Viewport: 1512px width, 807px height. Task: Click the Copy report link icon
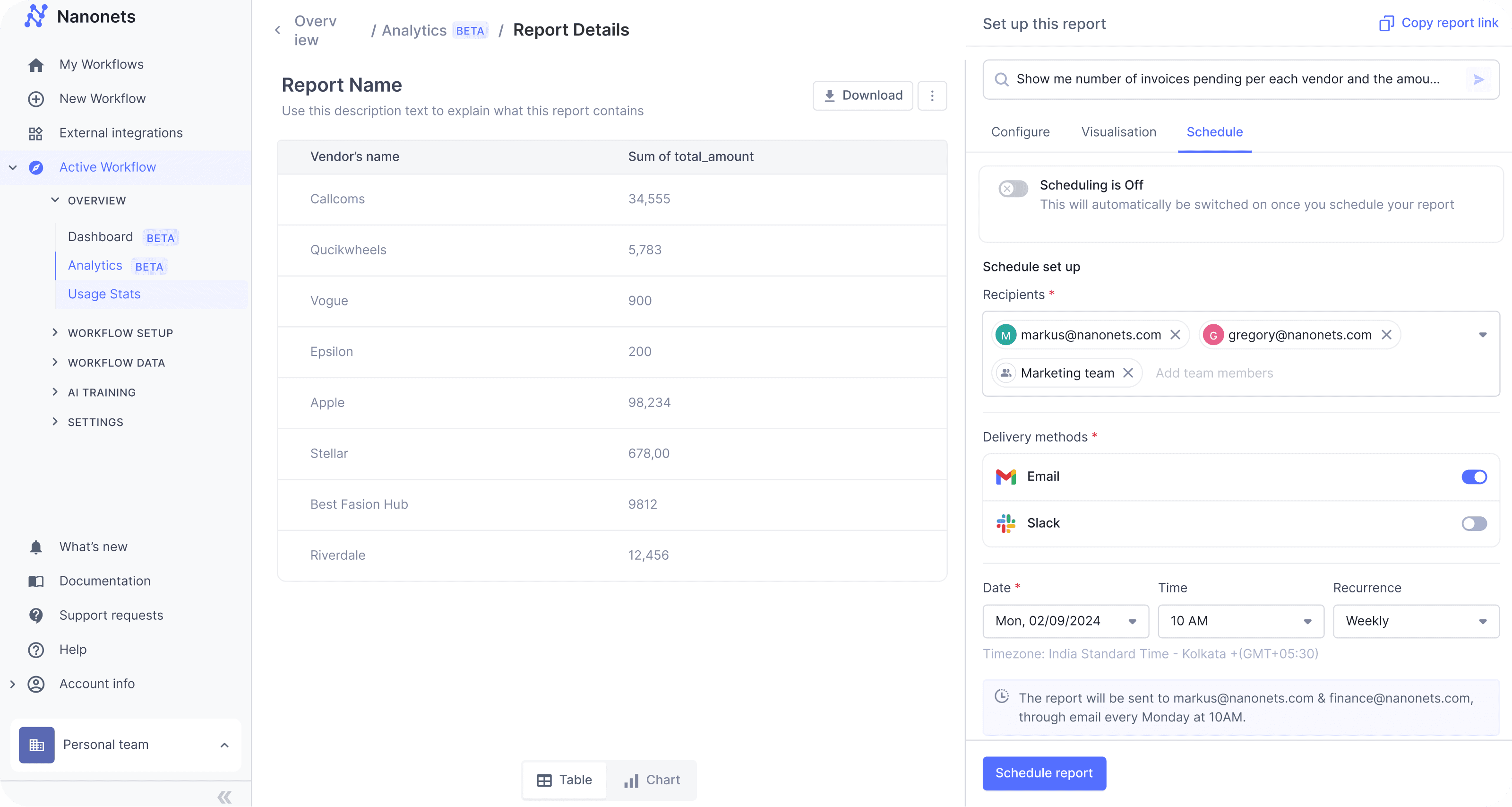[1386, 23]
